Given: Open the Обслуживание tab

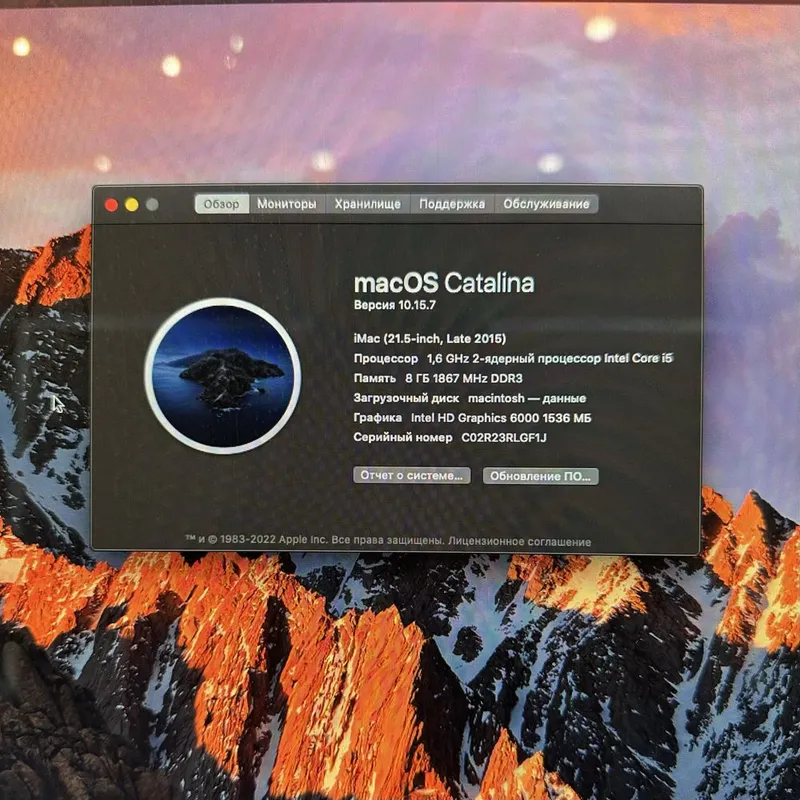Looking at the screenshot, I should (x=546, y=204).
